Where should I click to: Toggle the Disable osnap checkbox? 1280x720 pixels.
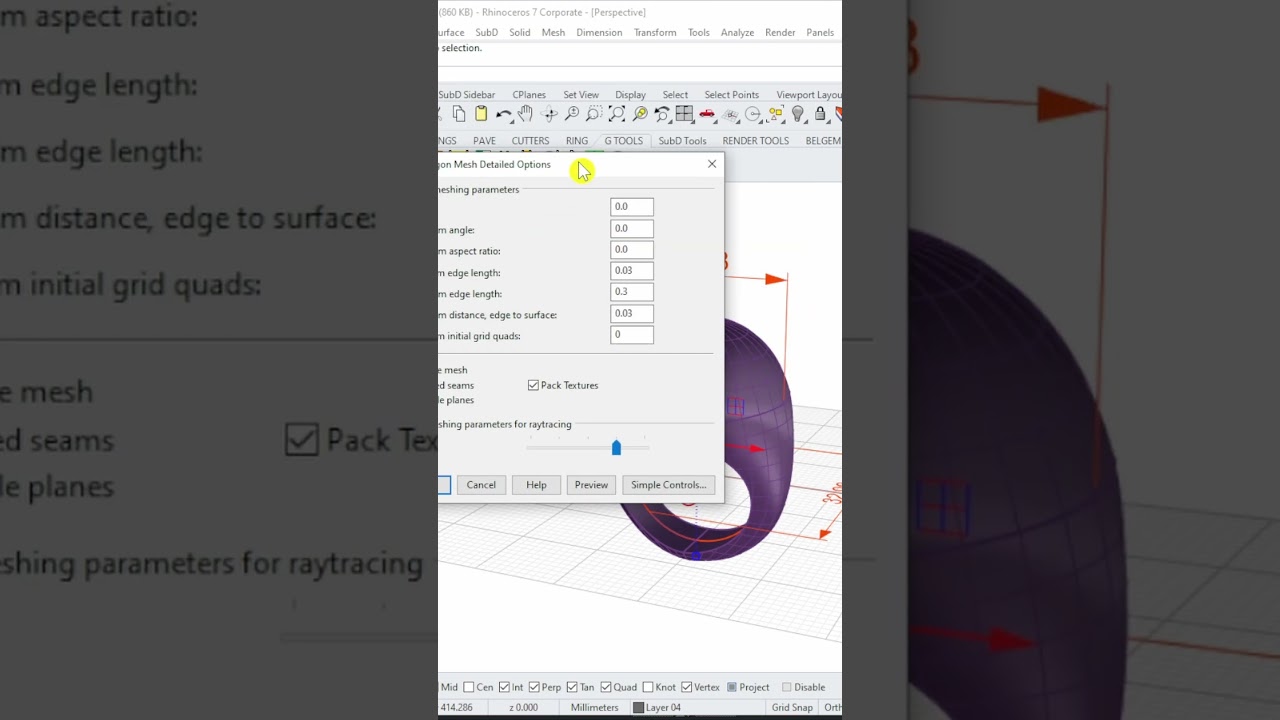point(787,687)
